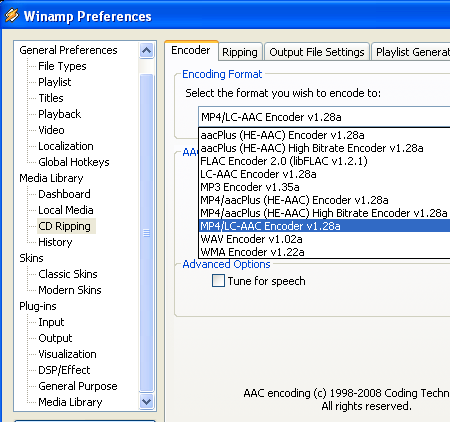This screenshot has width=450, height=422.
Task: Open the Output File Settings tab
Action: coord(317,52)
